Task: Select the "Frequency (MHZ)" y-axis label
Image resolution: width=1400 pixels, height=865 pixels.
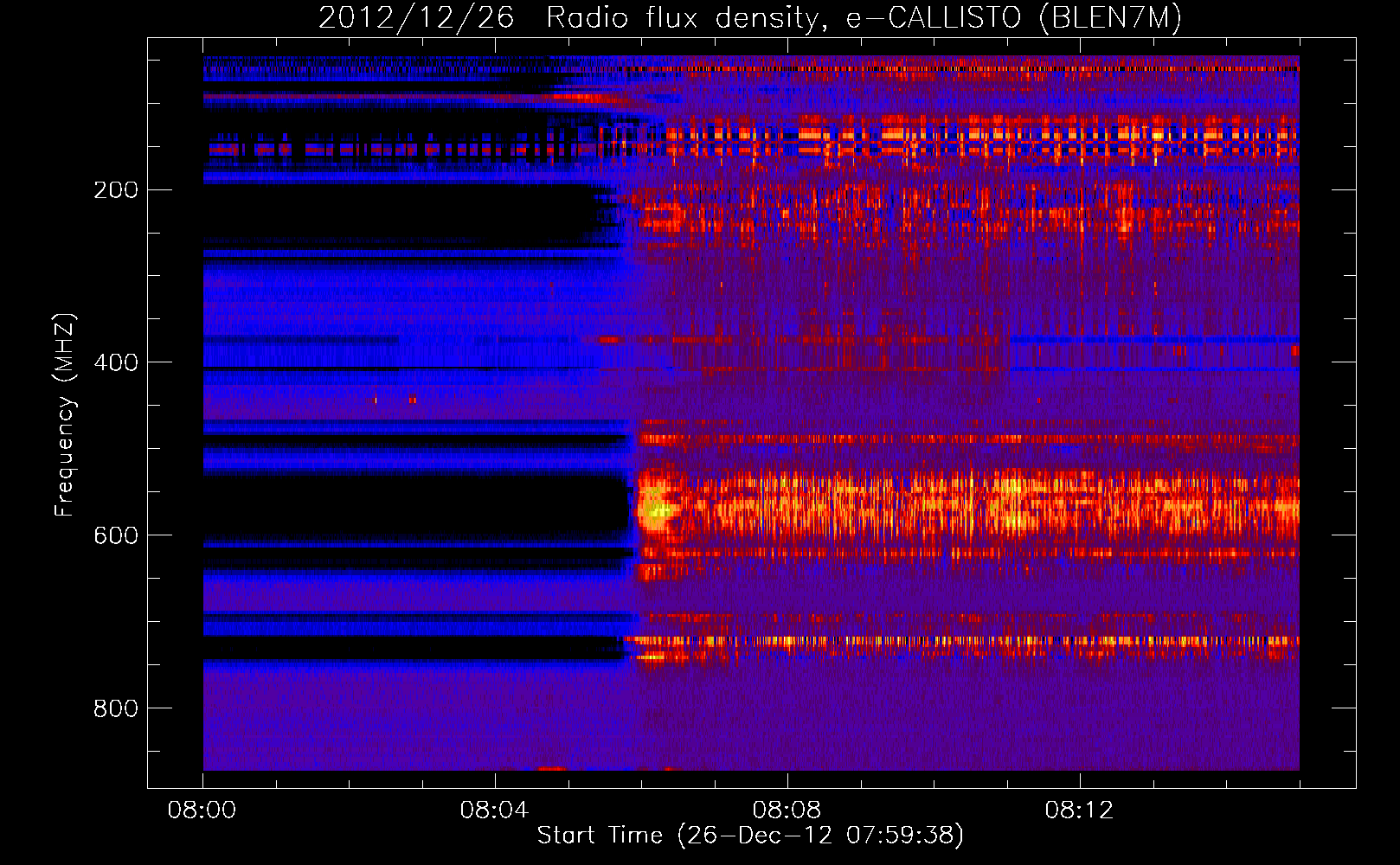Action: click(x=65, y=414)
